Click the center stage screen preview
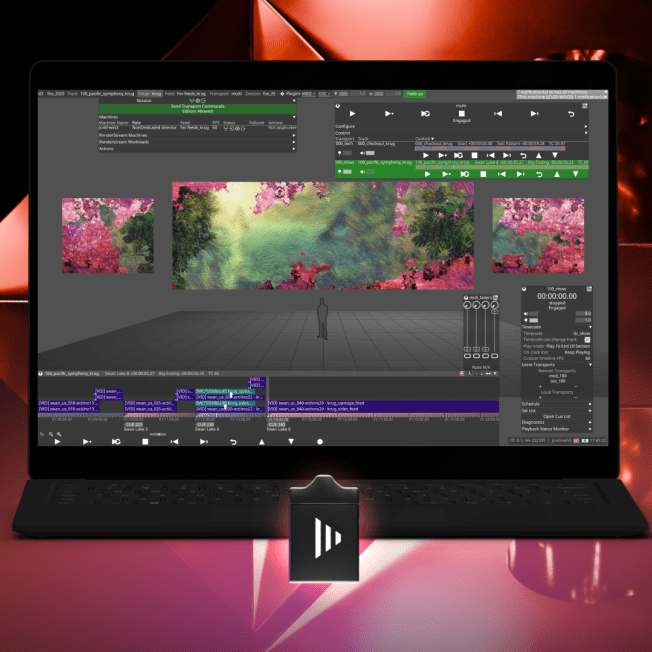This screenshot has width=652, height=652. pos(323,235)
